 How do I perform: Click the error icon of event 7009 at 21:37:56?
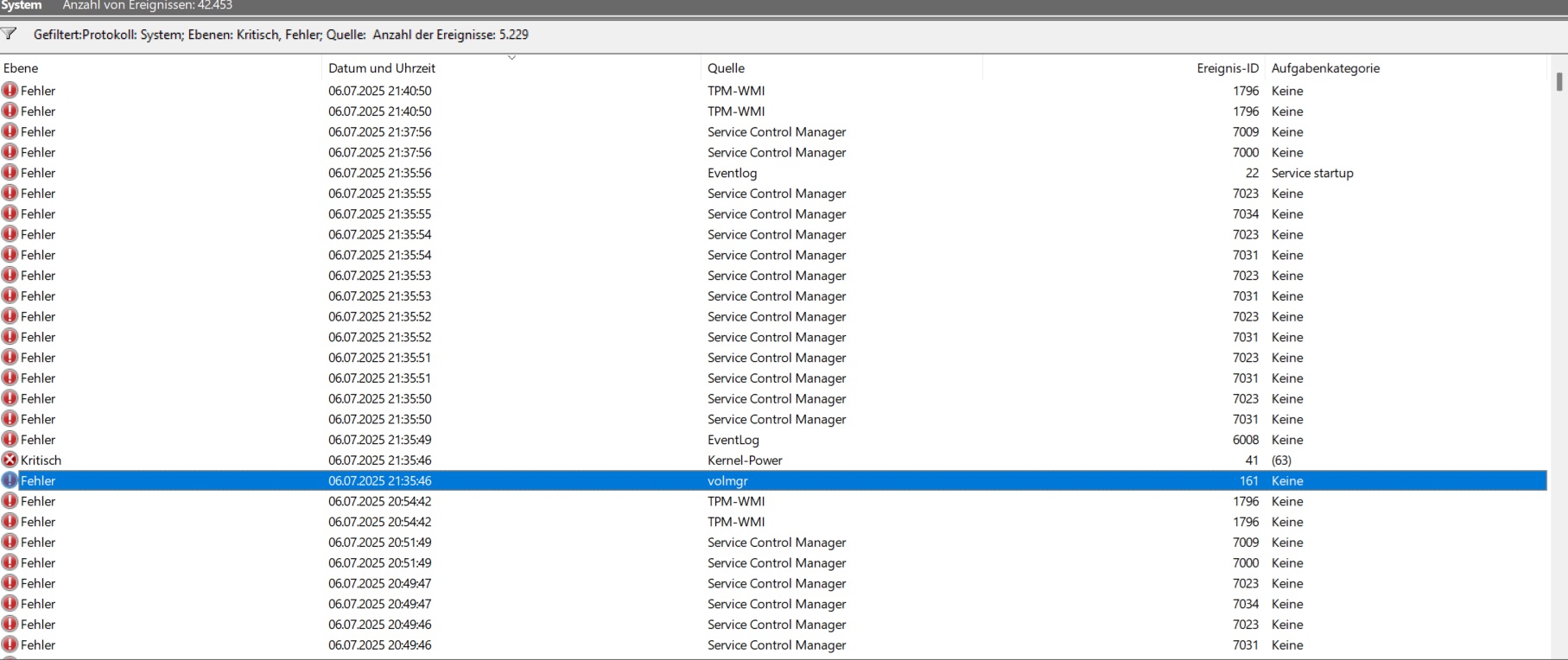tap(10, 131)
